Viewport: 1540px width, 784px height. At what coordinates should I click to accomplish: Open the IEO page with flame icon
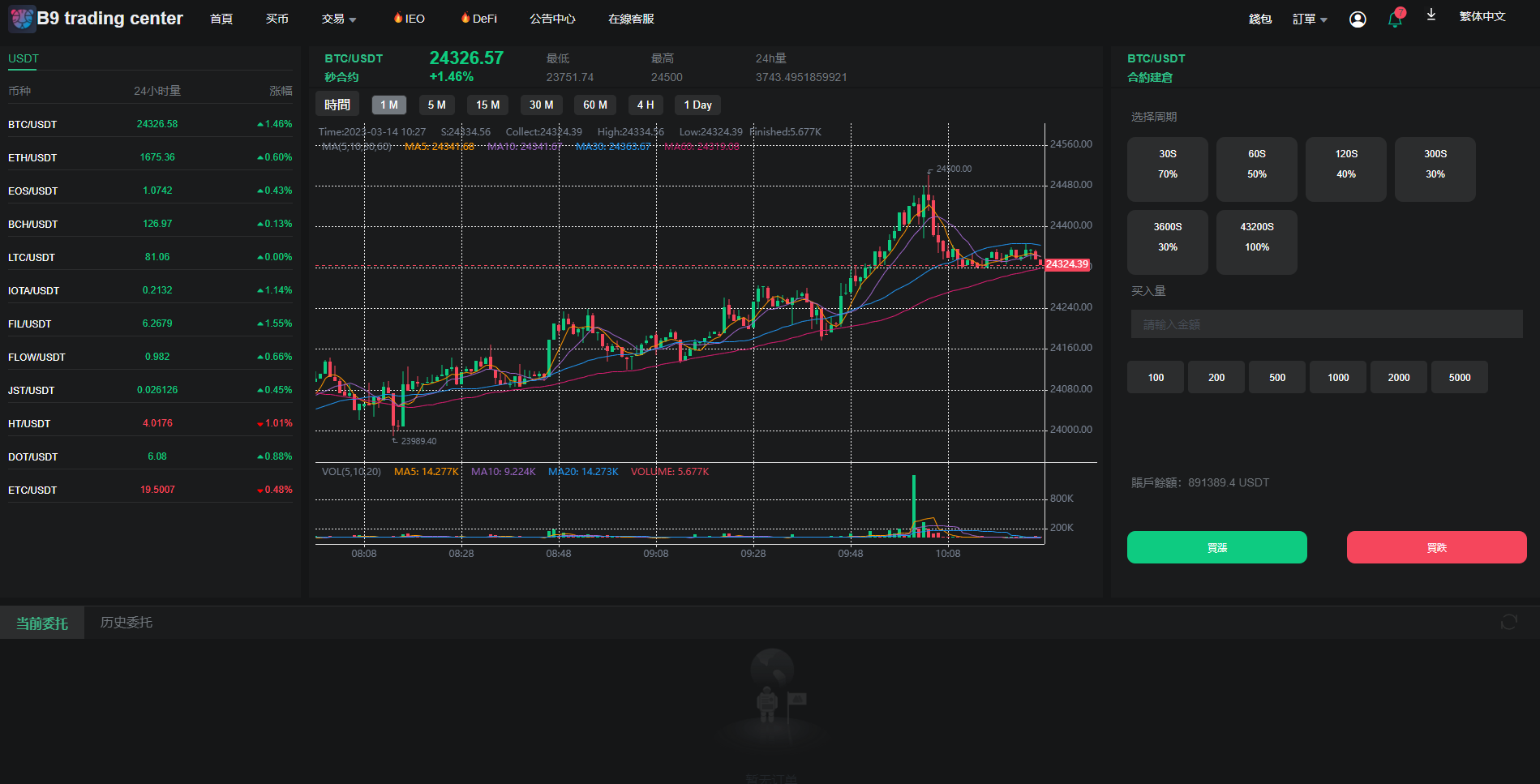point(410,19)
